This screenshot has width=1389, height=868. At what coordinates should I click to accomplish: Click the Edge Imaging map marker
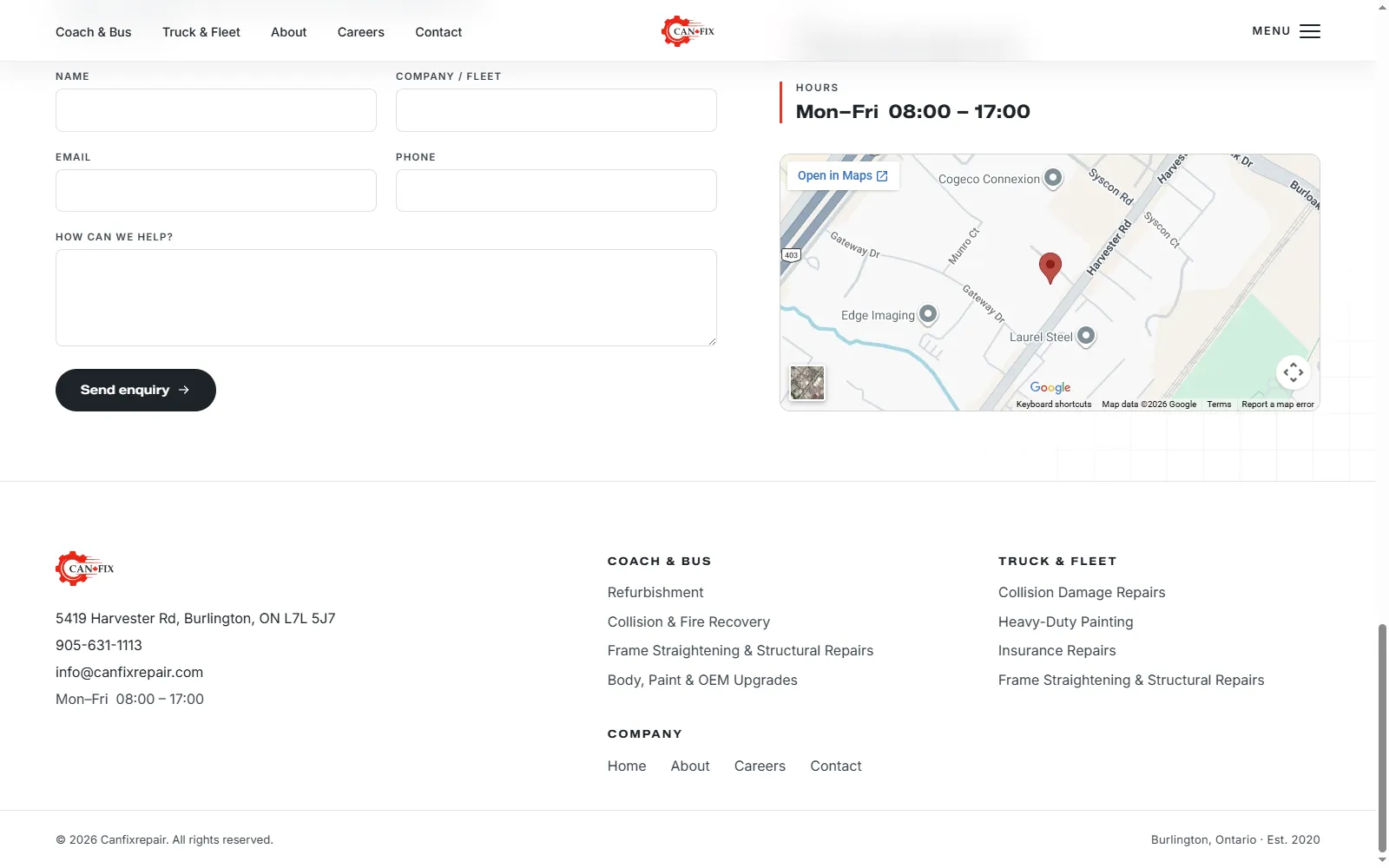928,314
